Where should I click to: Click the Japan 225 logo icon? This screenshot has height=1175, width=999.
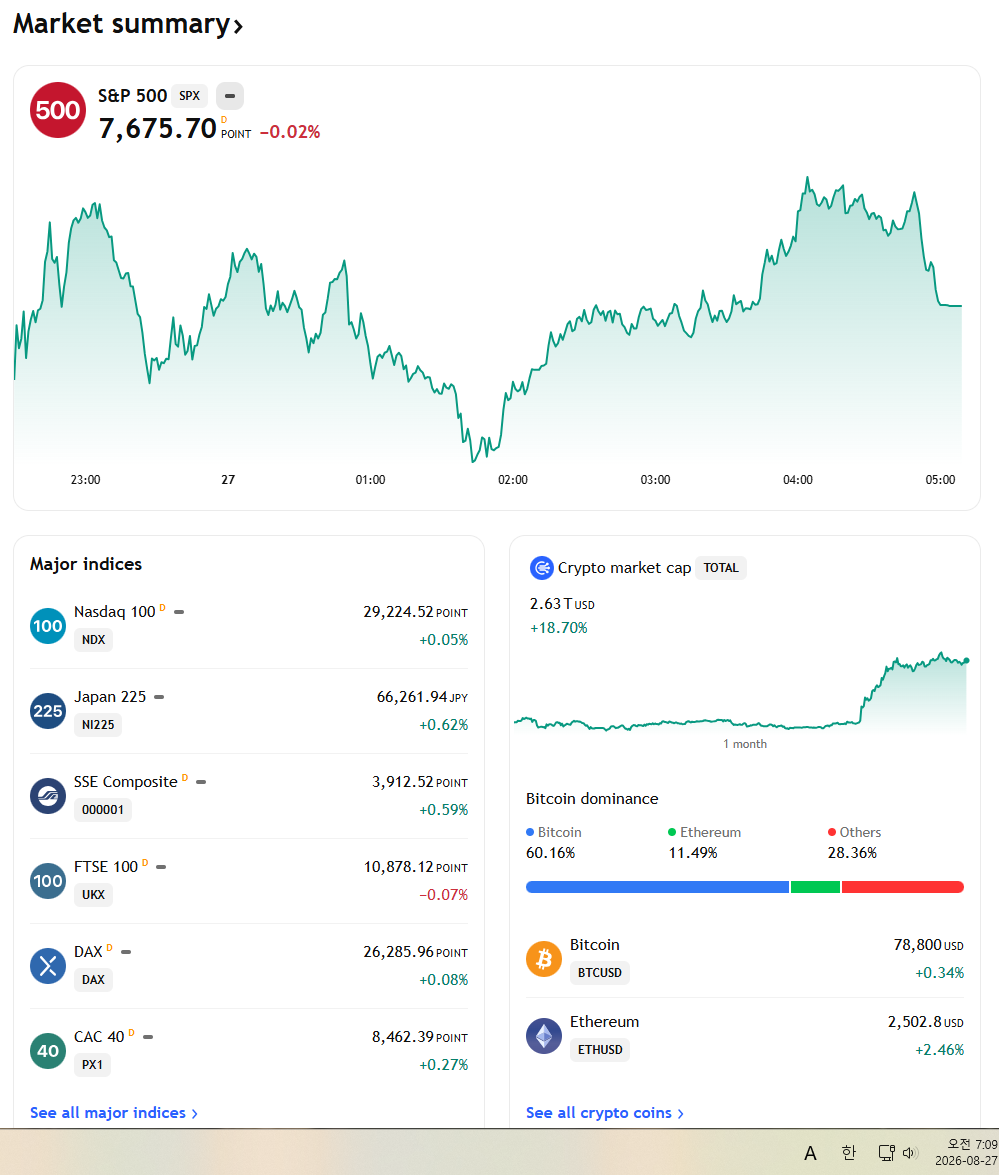point(48,711)
